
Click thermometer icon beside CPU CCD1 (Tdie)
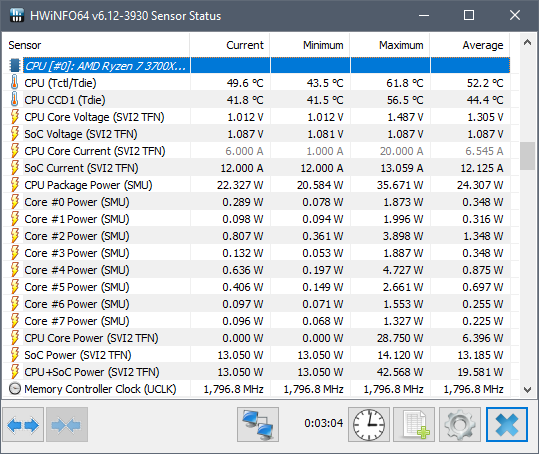[x=14, y=100]
